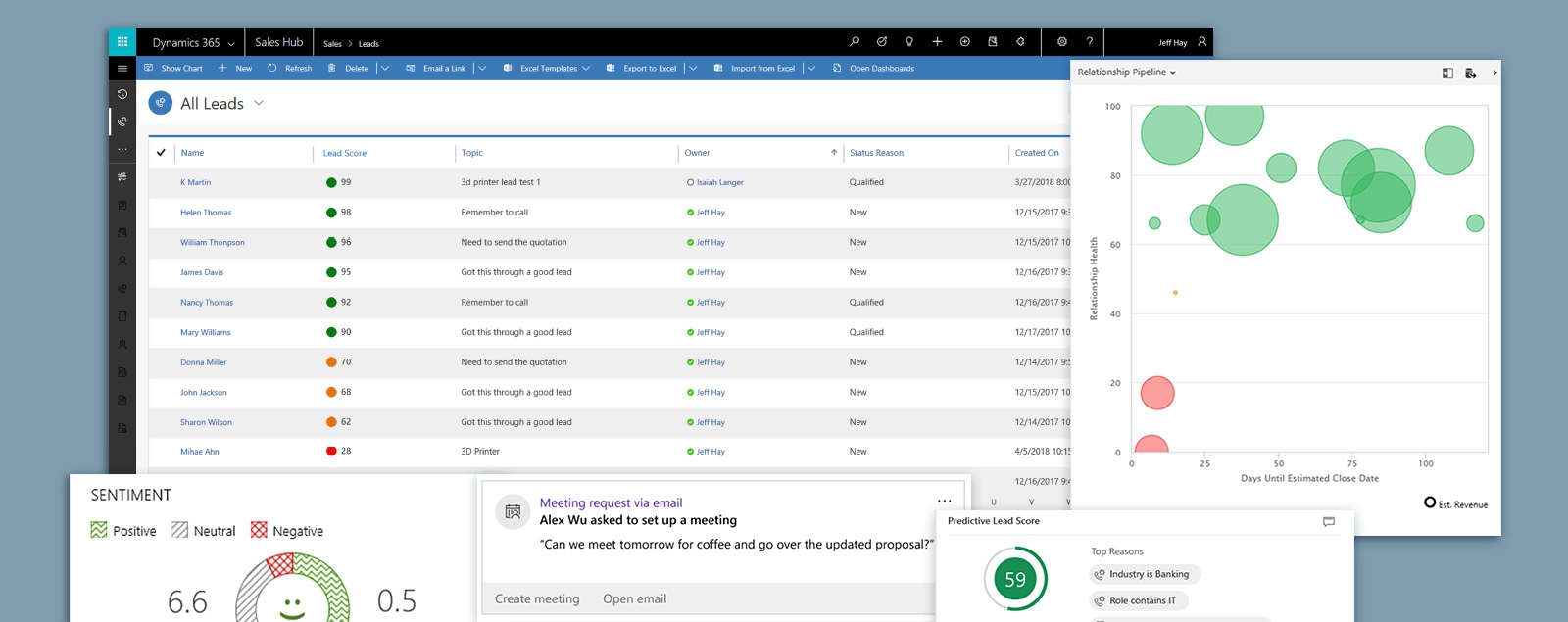The width and height of the screenshot is (1568, 622).
Task: Open the recent items clock icon
Action: [122, 95]
